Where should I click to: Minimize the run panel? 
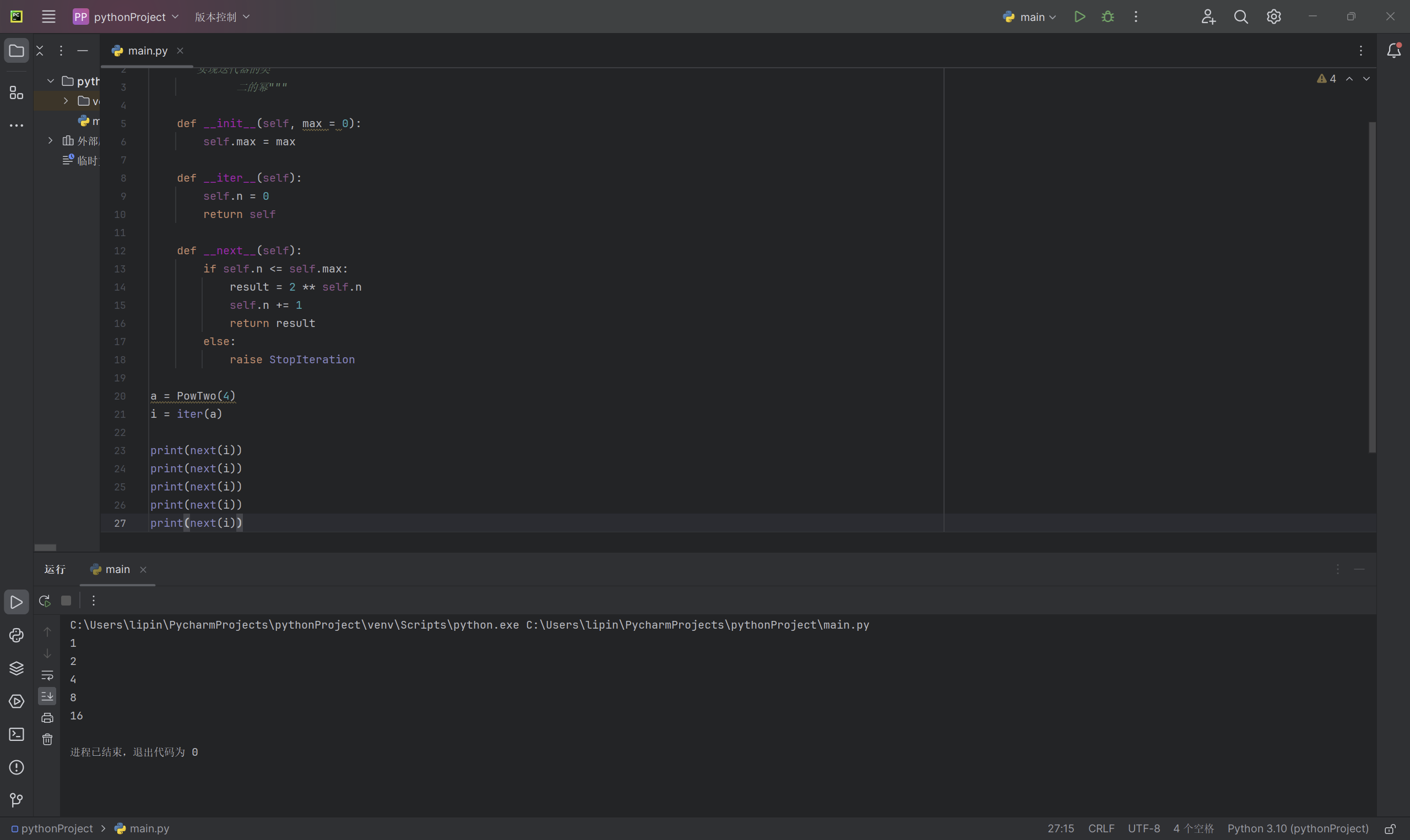coord(1359,569)
